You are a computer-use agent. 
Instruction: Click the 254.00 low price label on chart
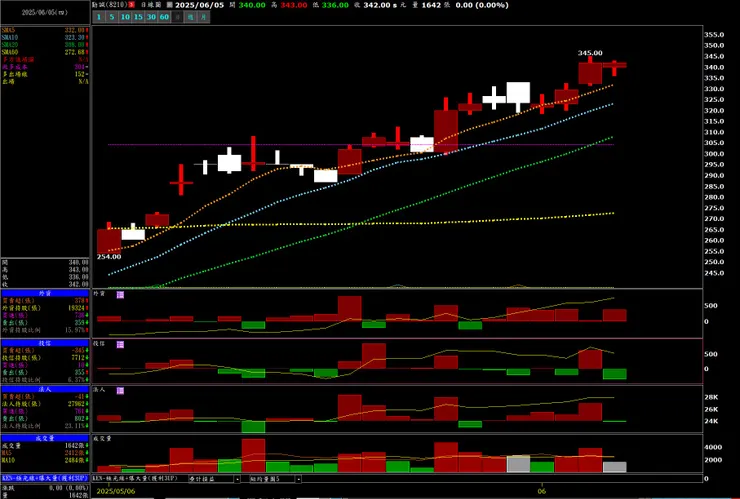(x=109, y=257)
